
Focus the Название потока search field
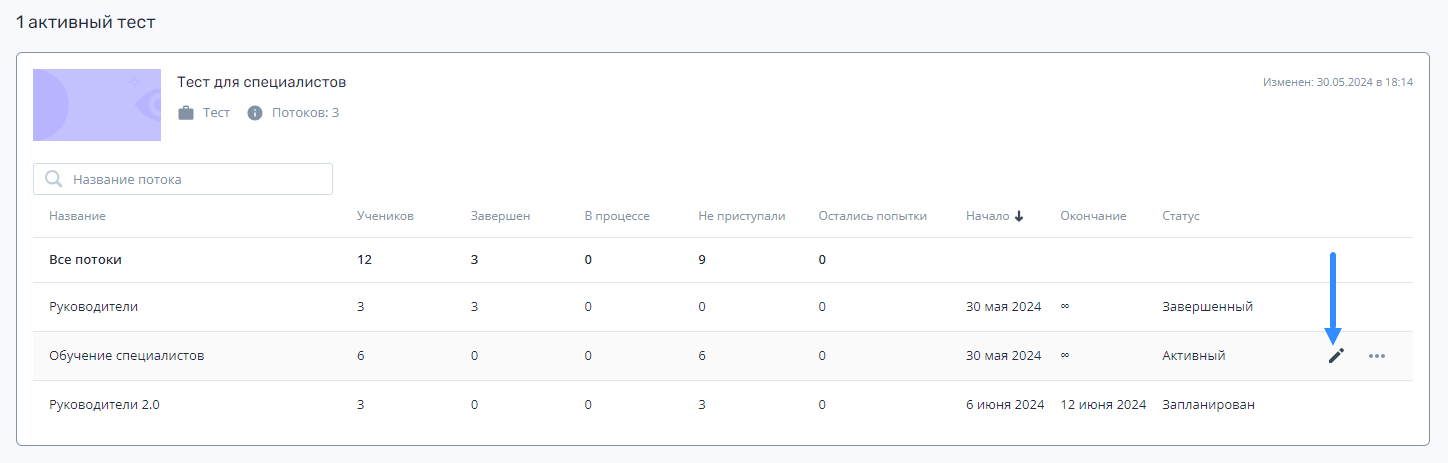[183, 179]
